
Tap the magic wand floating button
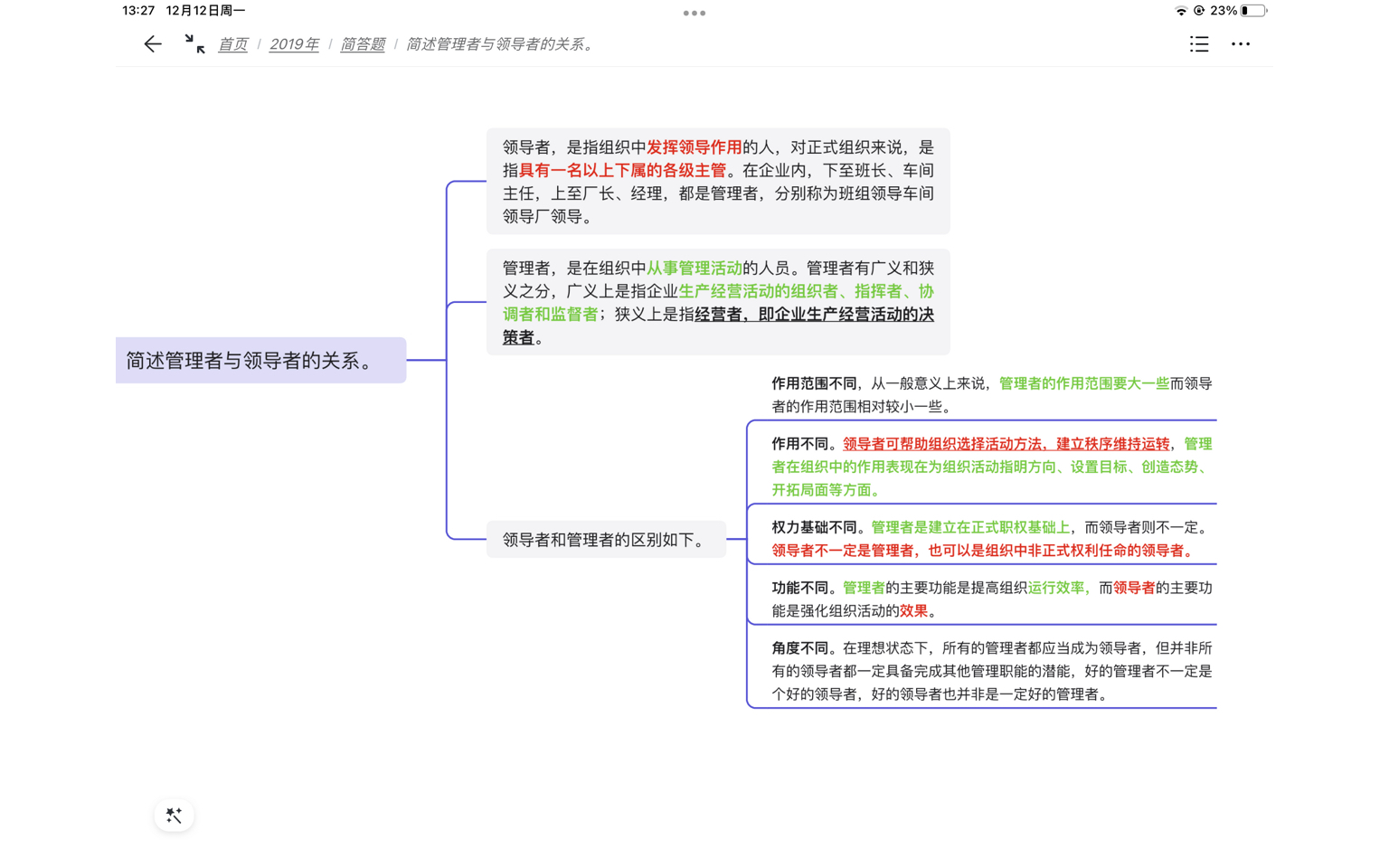175,816
